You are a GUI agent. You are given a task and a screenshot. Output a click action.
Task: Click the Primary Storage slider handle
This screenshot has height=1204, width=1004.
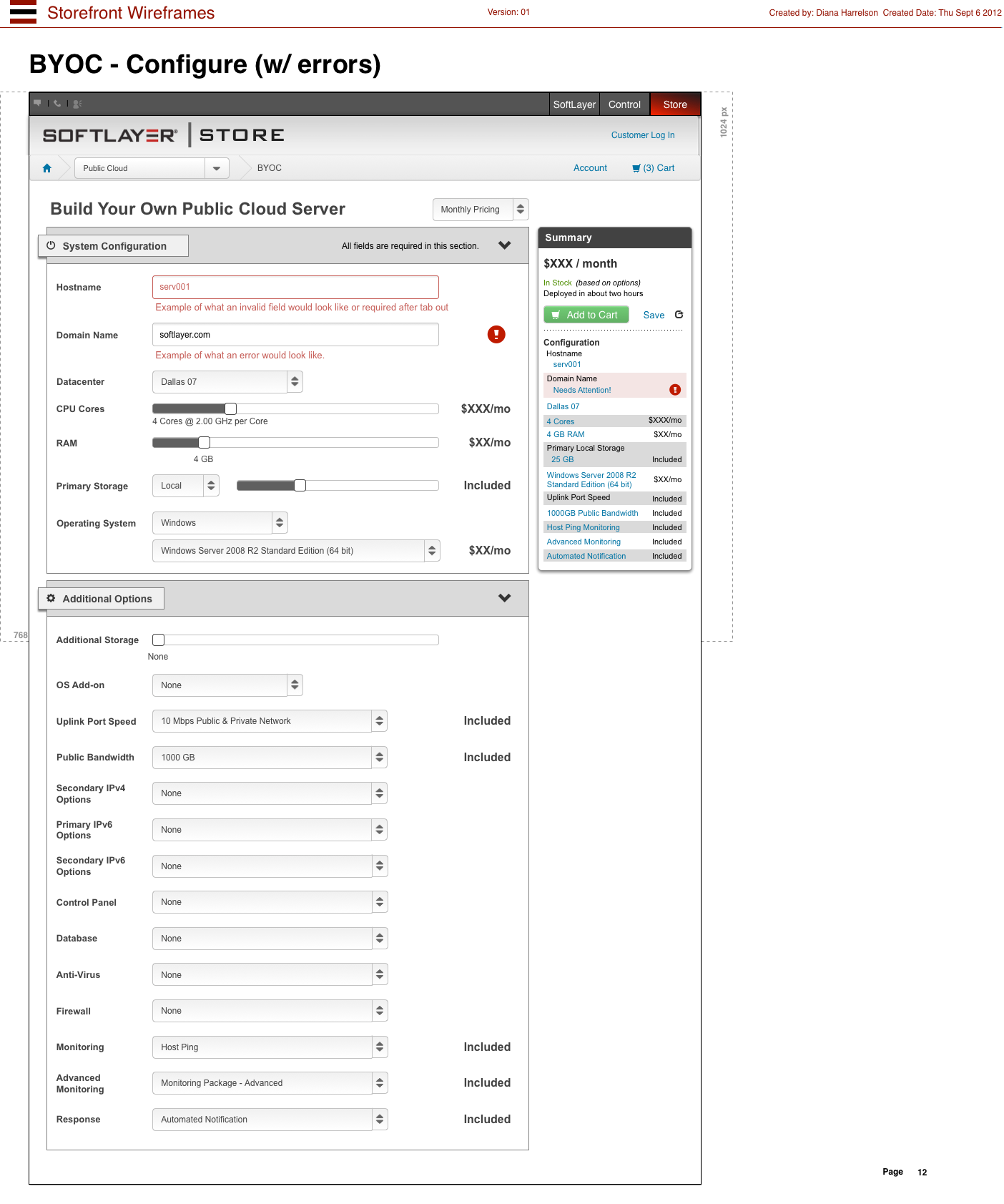(300, 486)
